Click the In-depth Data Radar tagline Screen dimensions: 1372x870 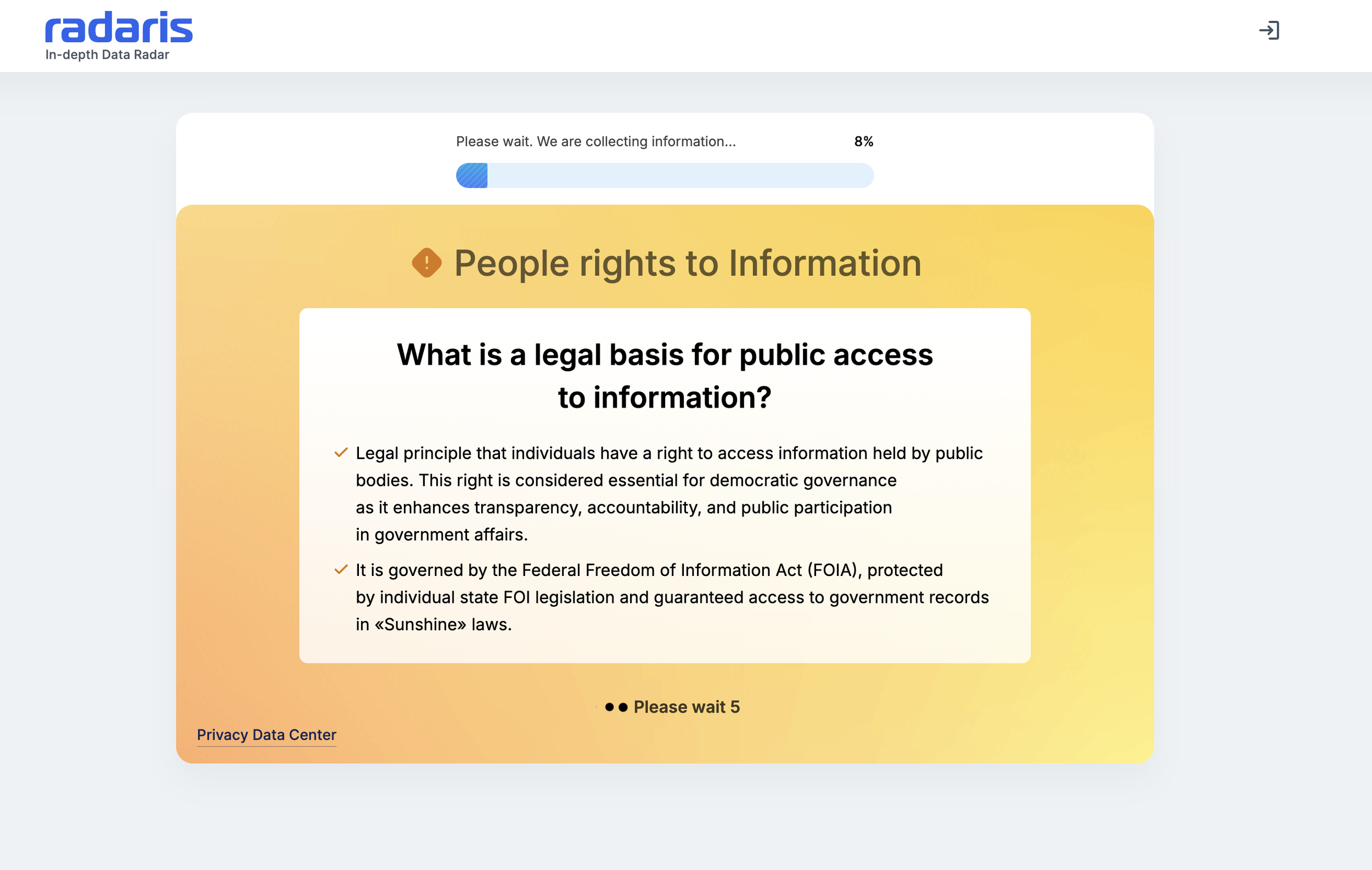(x=107, y=55)
